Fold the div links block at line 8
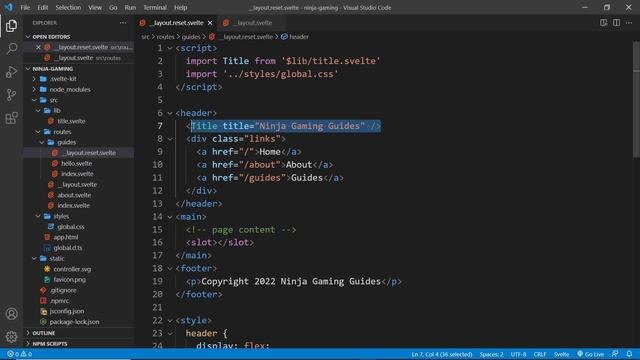The width and height of the screenshot is (640, 360). point(170,139)
